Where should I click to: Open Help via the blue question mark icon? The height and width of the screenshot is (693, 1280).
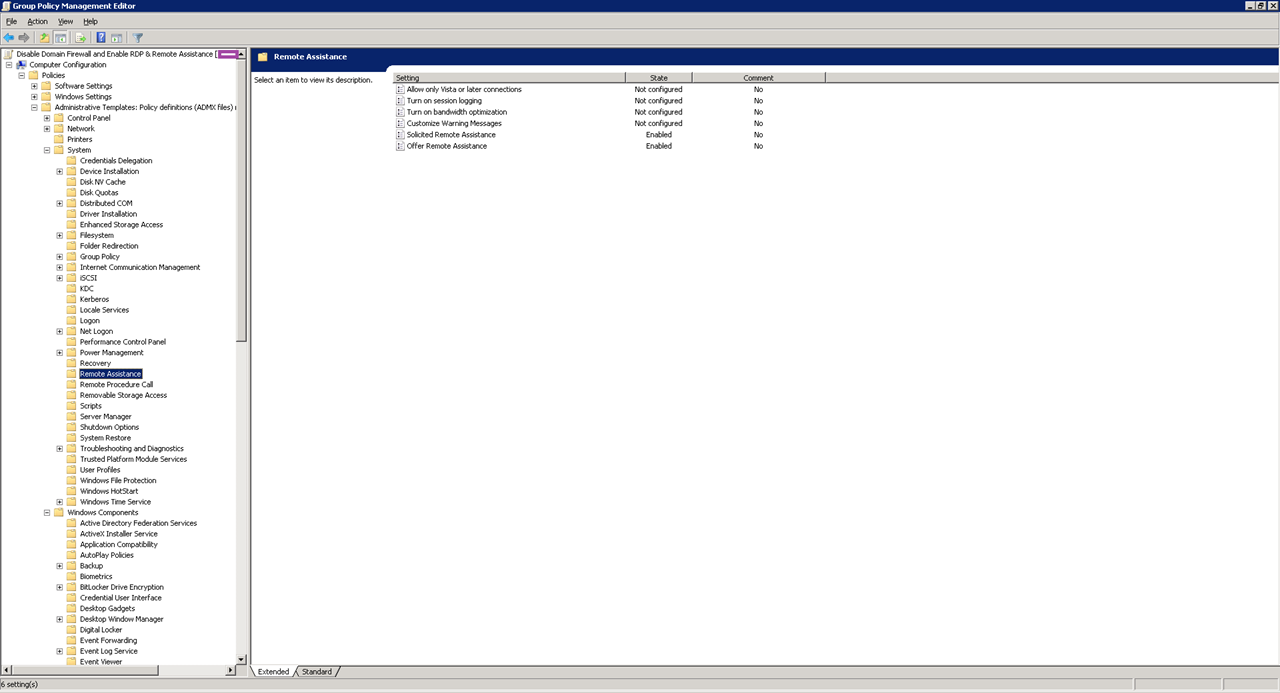pyautogui.click(x=101, y=37)
